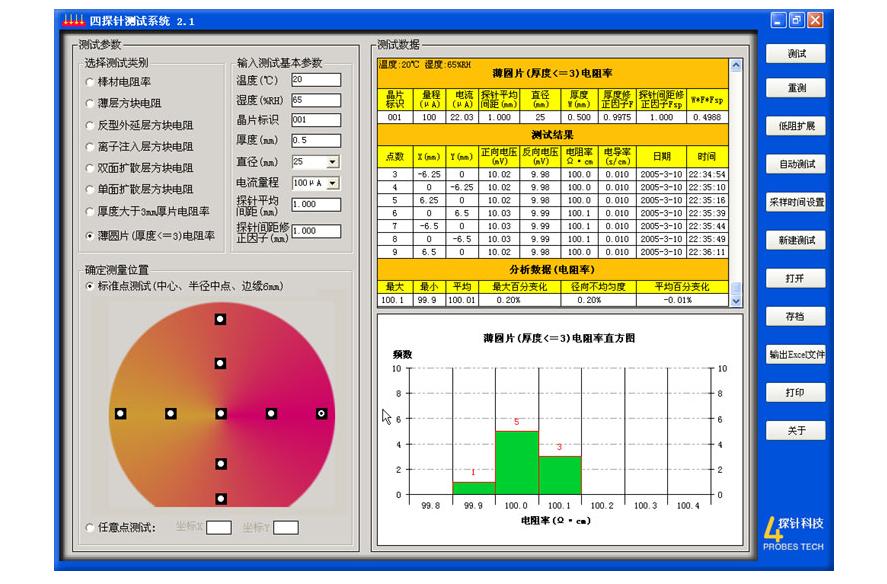This screenshot has height=584, width=887.
Task: Open the 采样时间设置 dialog
Action: point(796,201)
